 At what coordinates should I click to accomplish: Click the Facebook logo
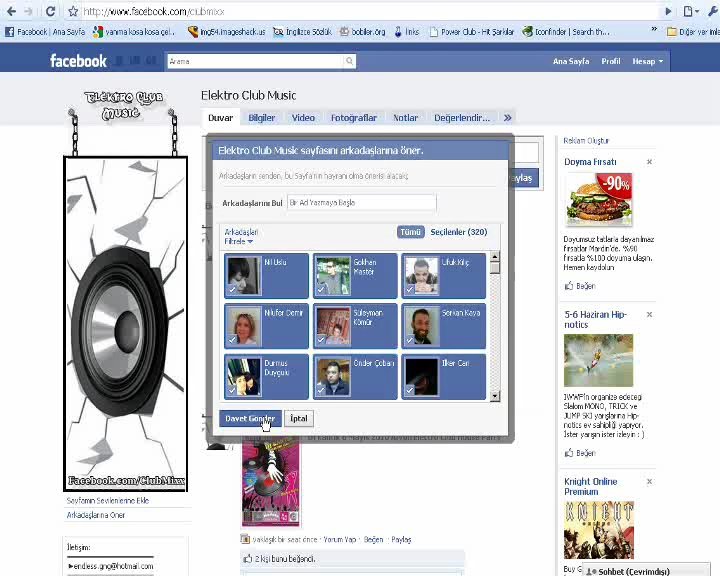pos(78,61)
